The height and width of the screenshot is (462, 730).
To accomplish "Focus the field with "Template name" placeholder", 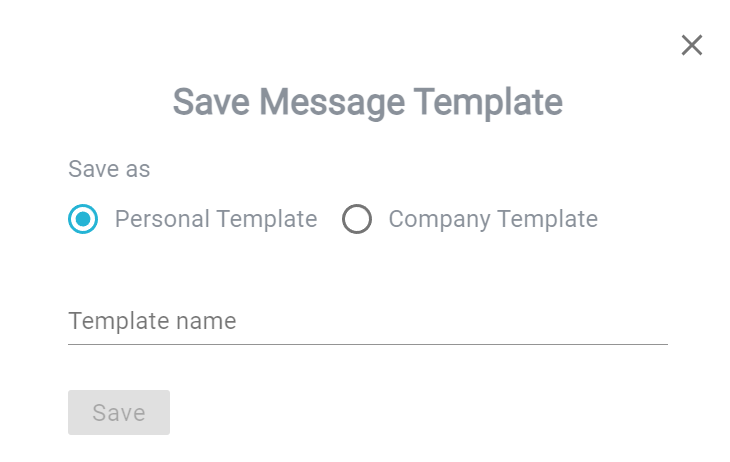I will coord(368,321).
